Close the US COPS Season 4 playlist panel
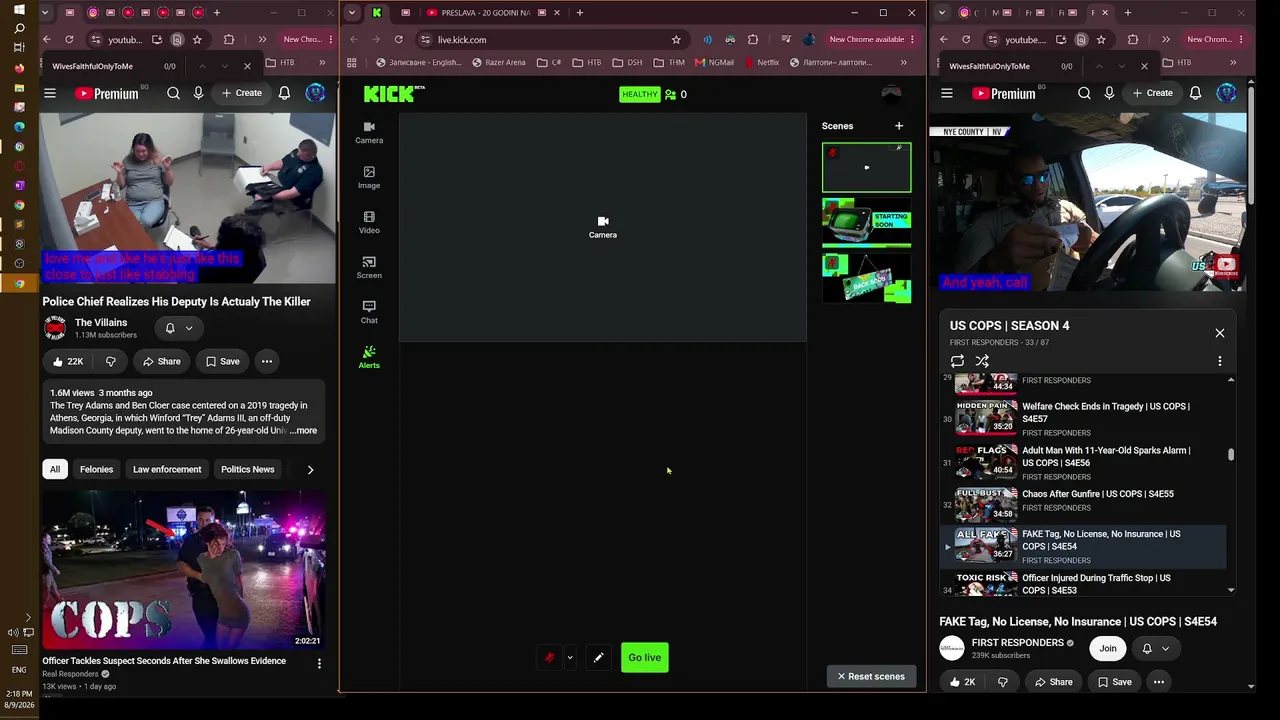 coord(1219,333)
